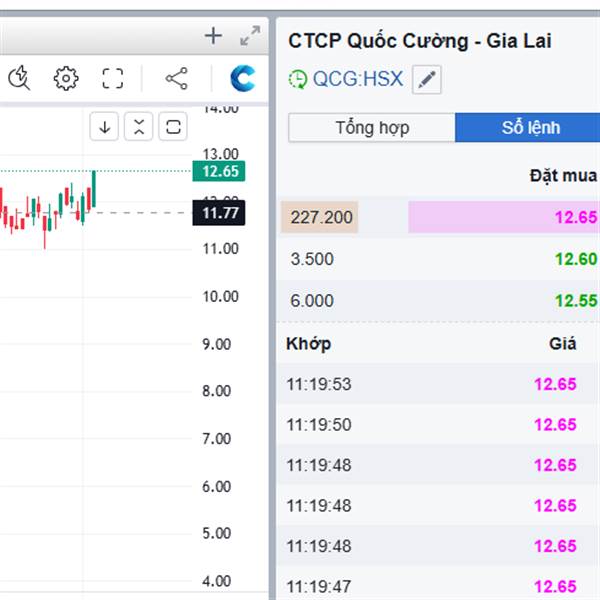Select bid volume 6.000
600x600 pixels.
[312, 301]
